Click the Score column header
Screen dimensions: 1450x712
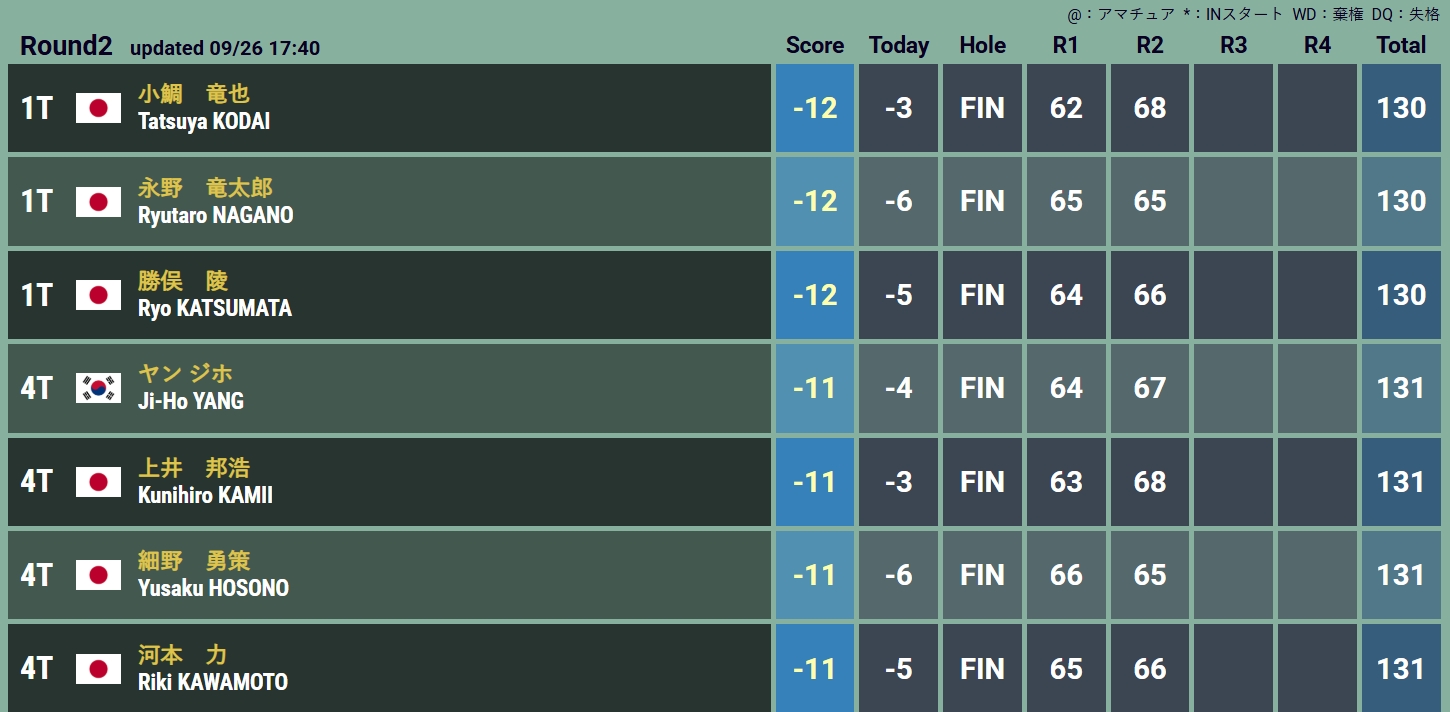coord(815,45)
